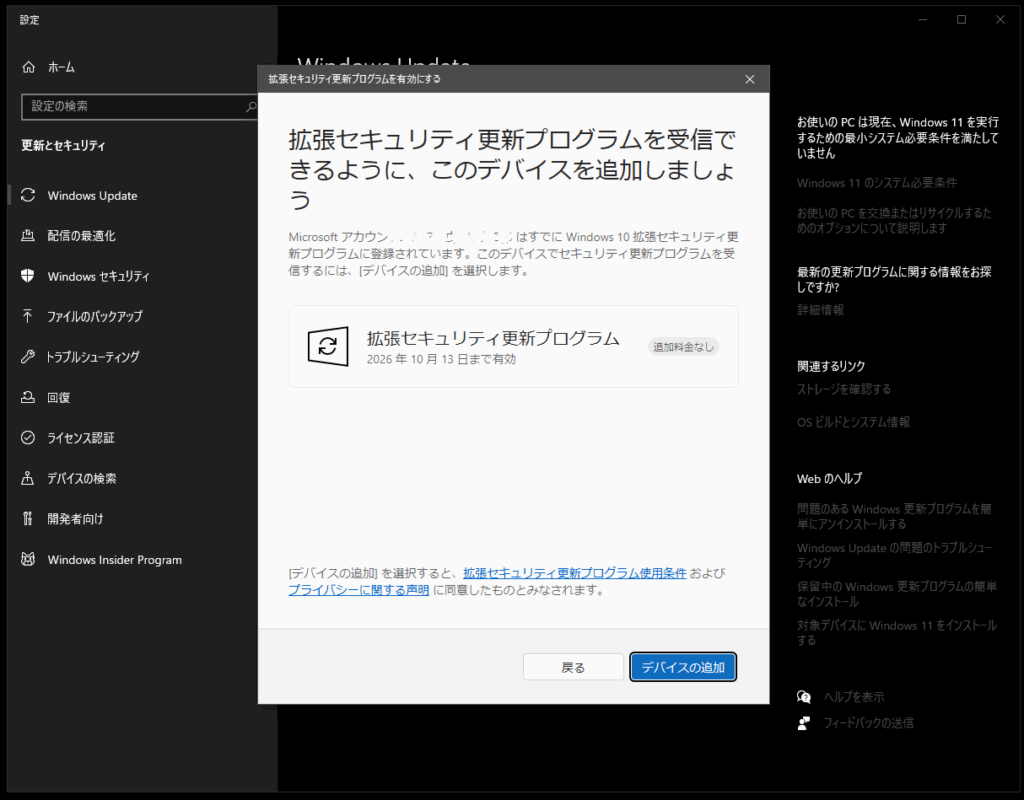Screen dimensions: 1024x800
Task: Open the Windows 11 のシステム必要条件 link
Action: click(876, 183)
